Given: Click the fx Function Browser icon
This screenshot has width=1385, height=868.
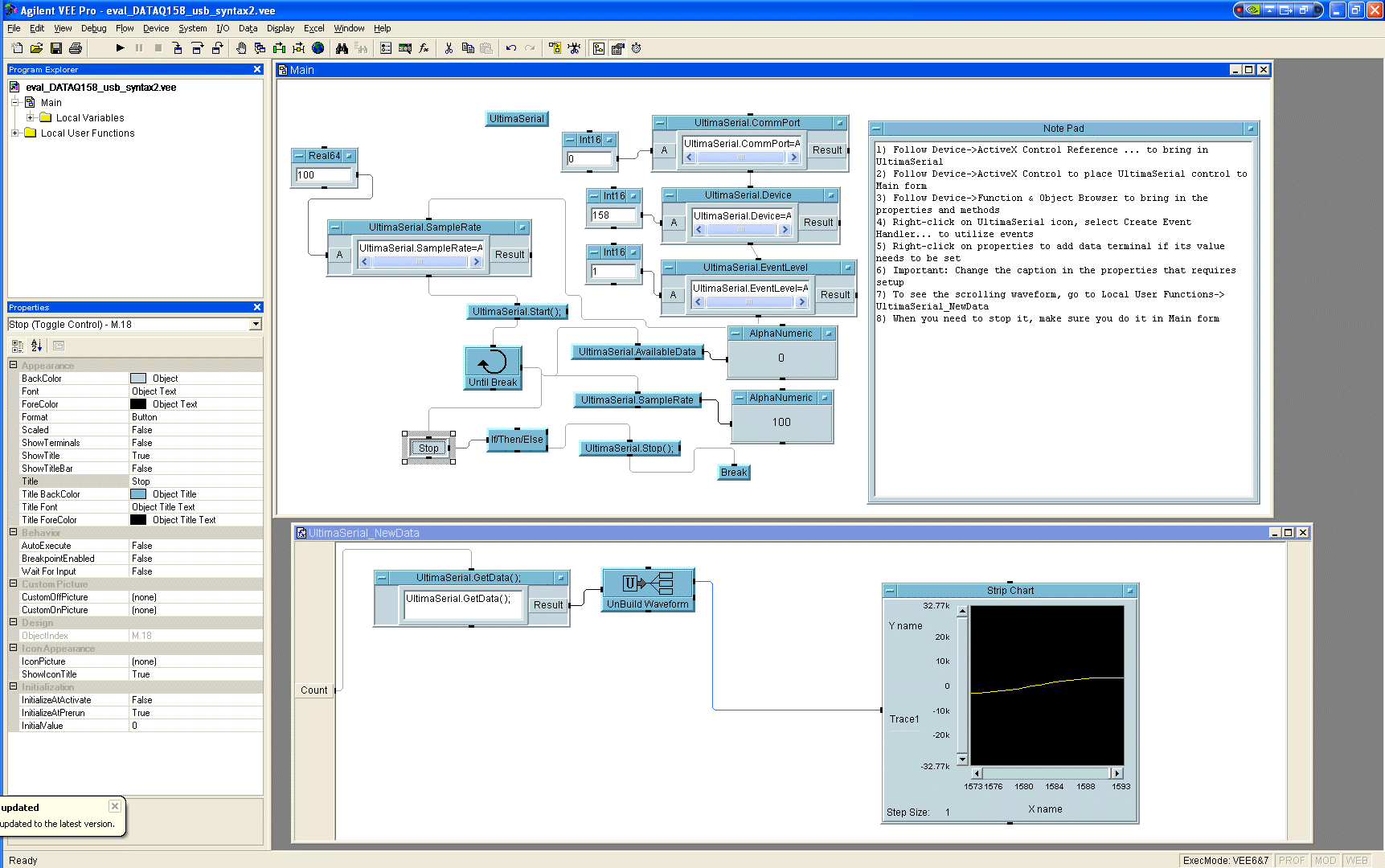Looking at the screenshot, I should tap(424, 48).
